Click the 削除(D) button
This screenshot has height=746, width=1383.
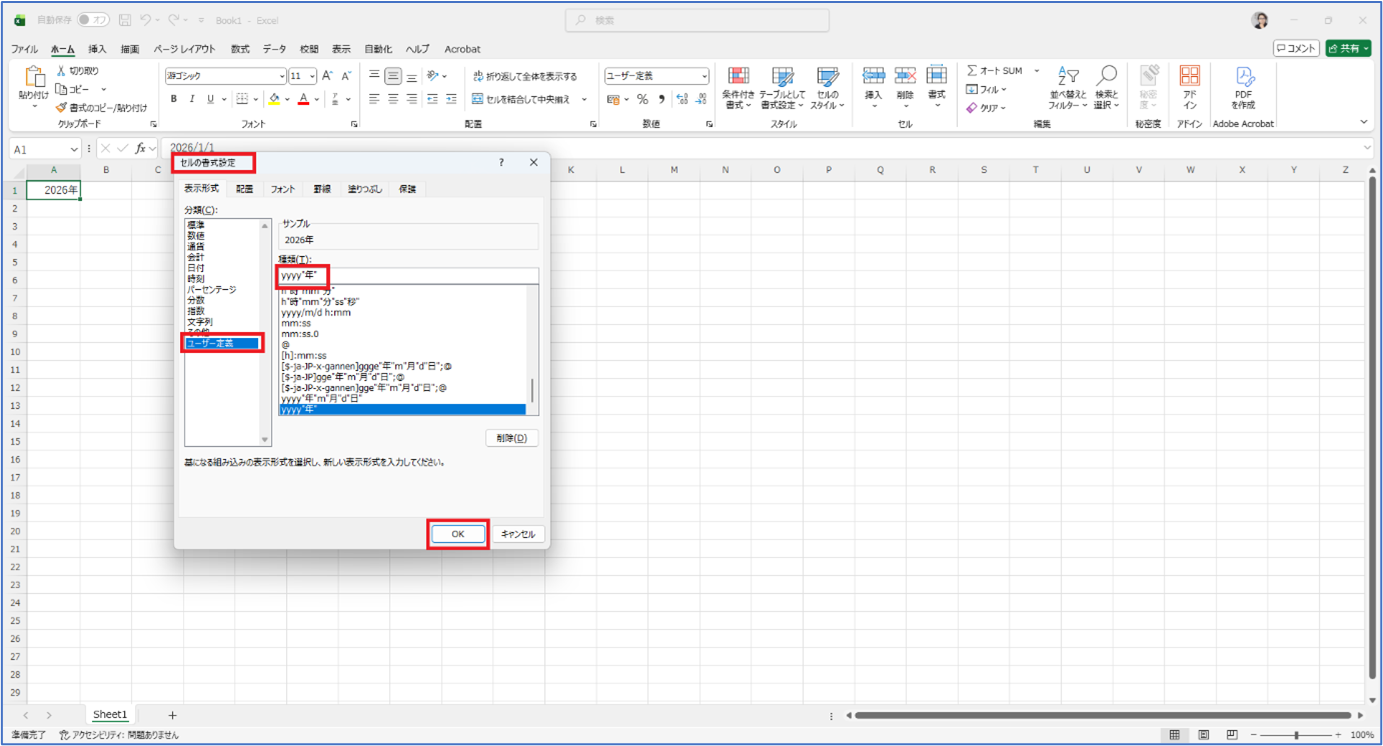pos(511,438)
